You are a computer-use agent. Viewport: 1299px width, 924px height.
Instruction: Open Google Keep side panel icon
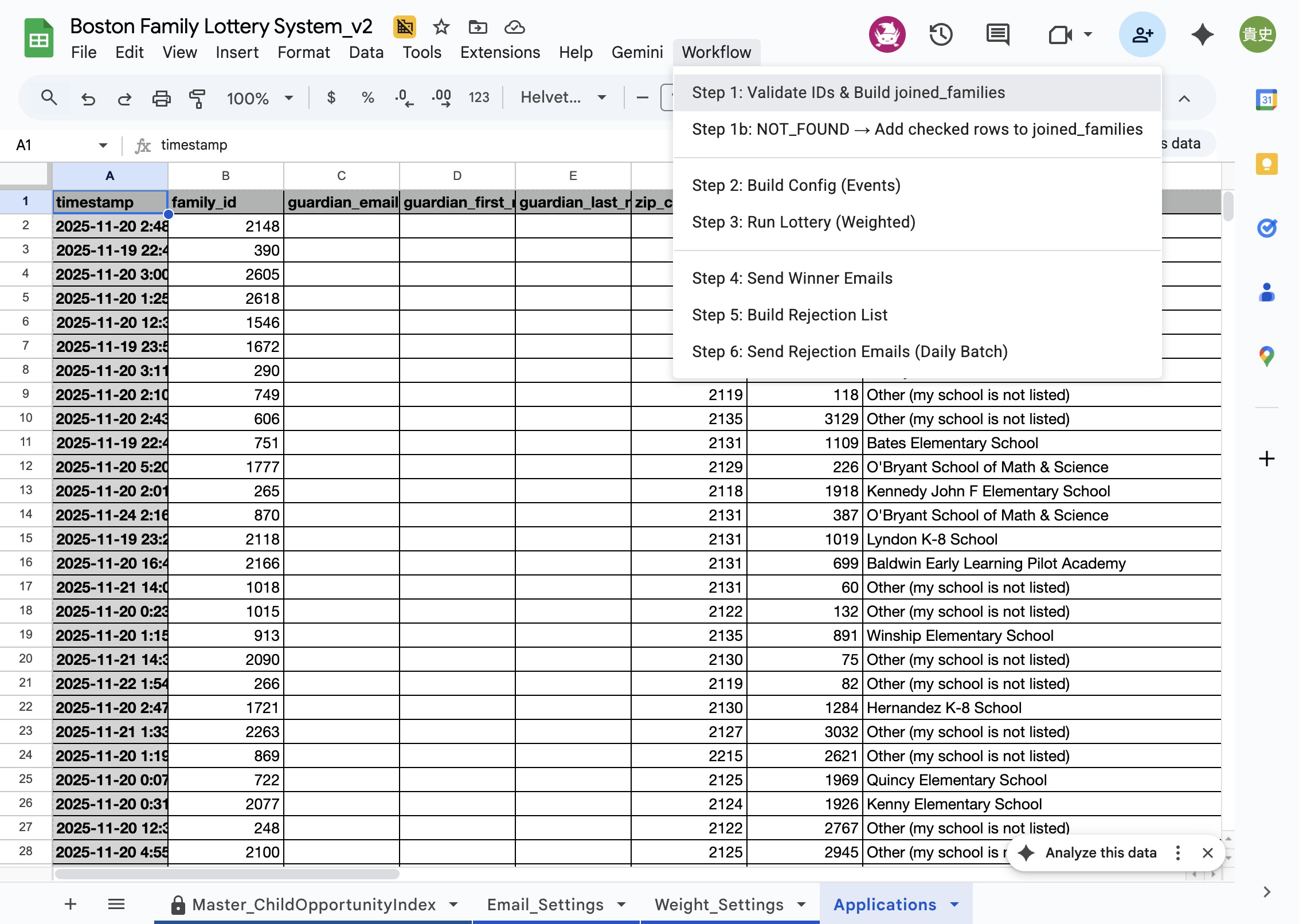click(x=1266, y=164)
